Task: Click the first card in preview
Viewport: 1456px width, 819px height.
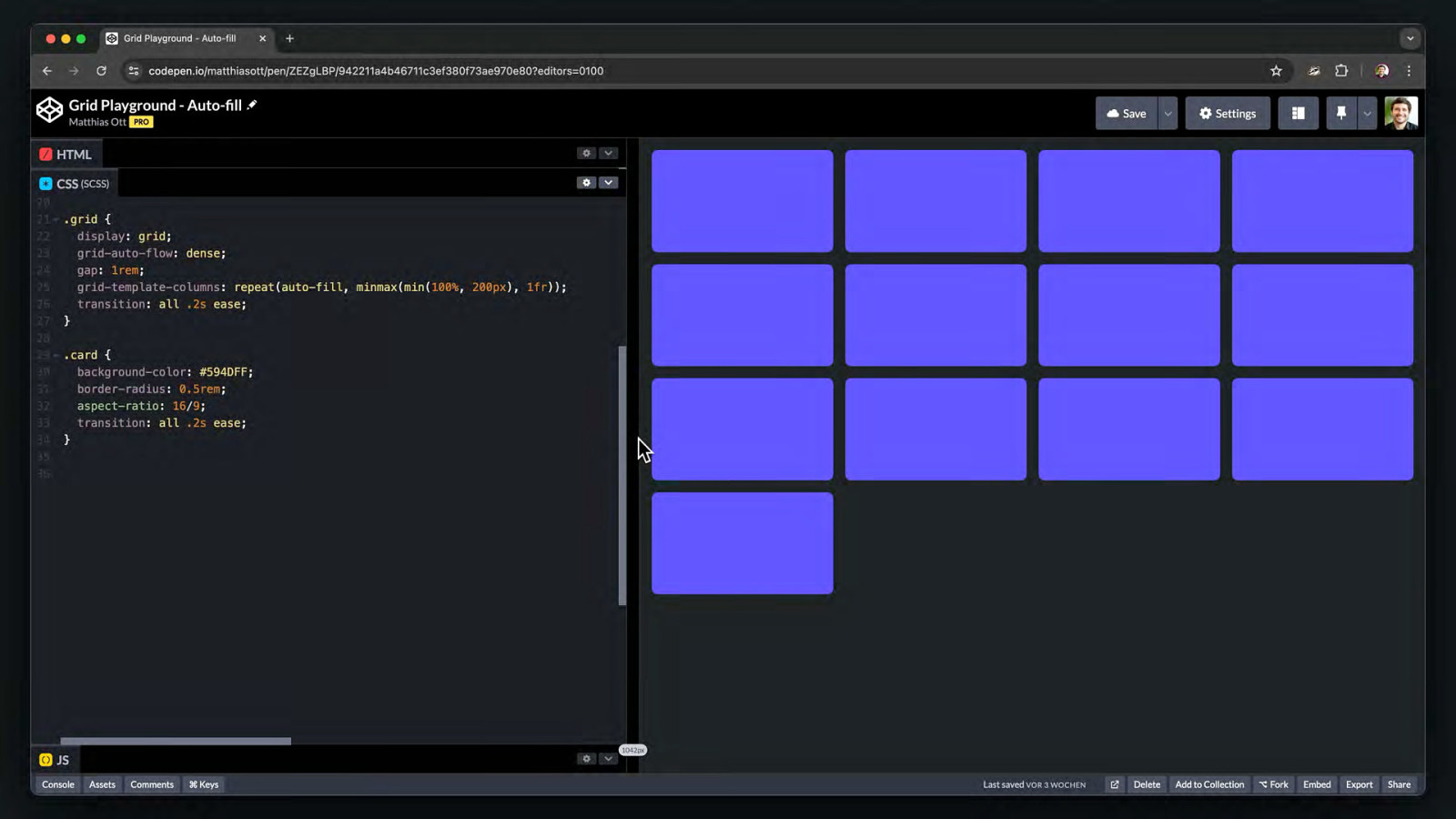Action: (742, 201)
